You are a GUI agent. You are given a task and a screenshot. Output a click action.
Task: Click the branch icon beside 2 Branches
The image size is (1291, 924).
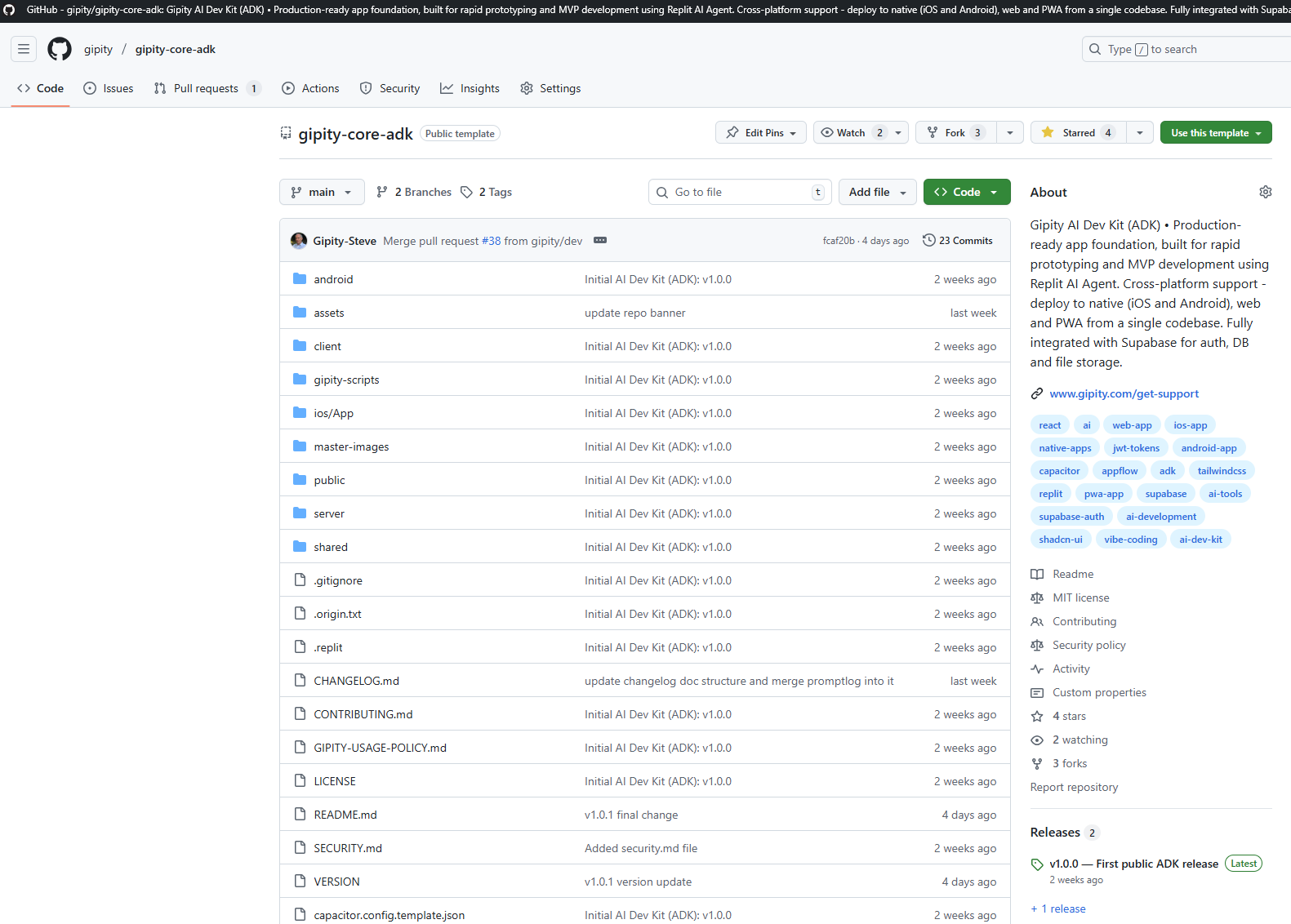point(382,192)
